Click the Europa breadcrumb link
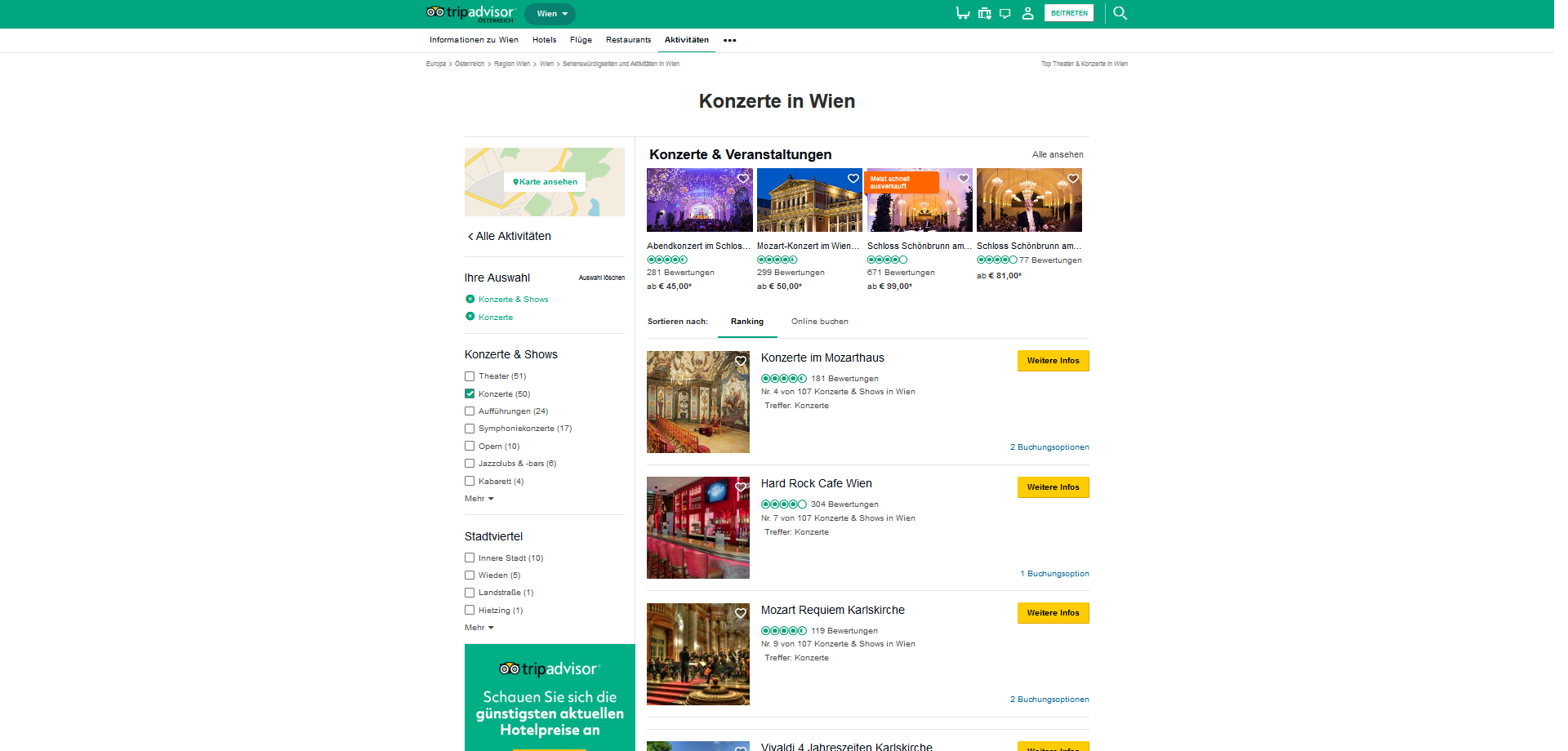Viewport: 1568px width, 751px height. pos(436,64)
